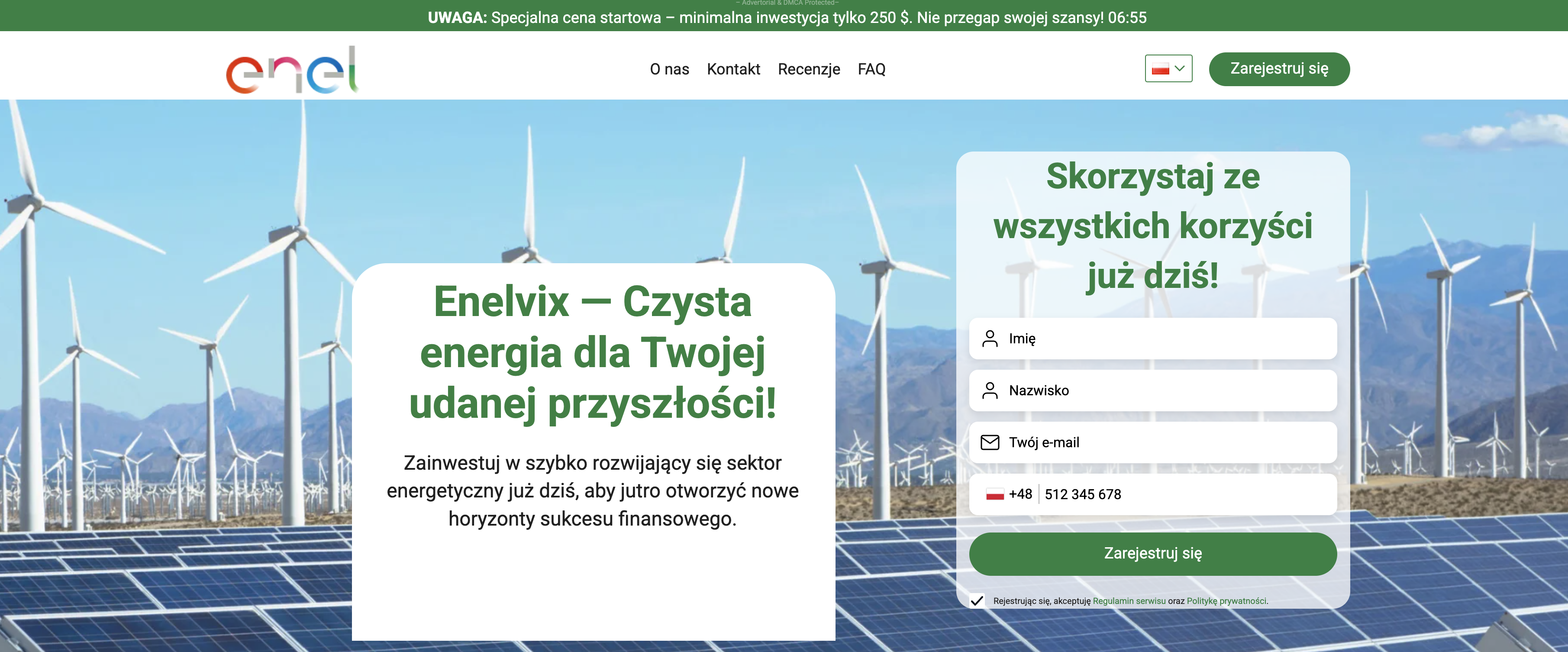Viewport: 1568px width, 652px height.
Task: Focus the Imię input field
Action: point(1152,339)
